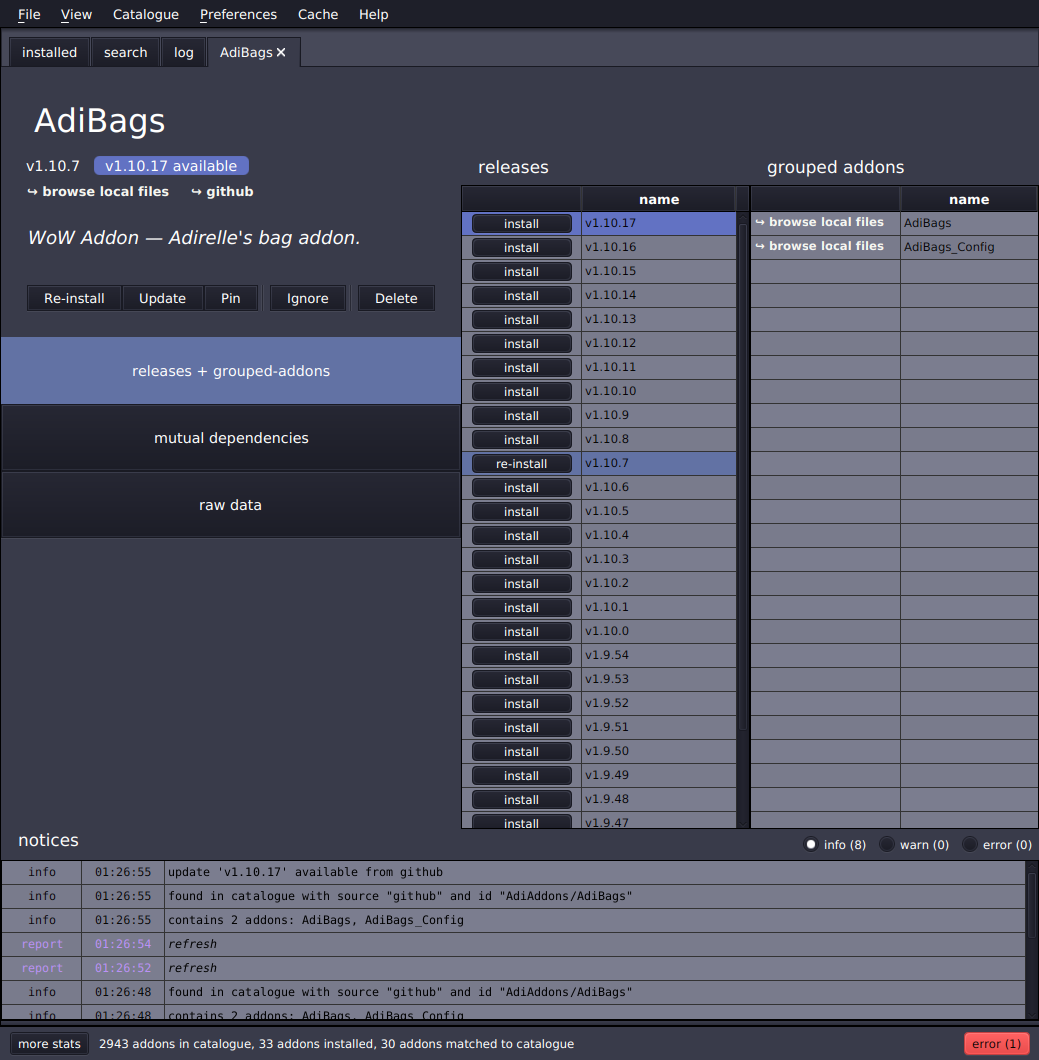Open github link for AdiBags
1039x1060 pixels.
point(222,192)
